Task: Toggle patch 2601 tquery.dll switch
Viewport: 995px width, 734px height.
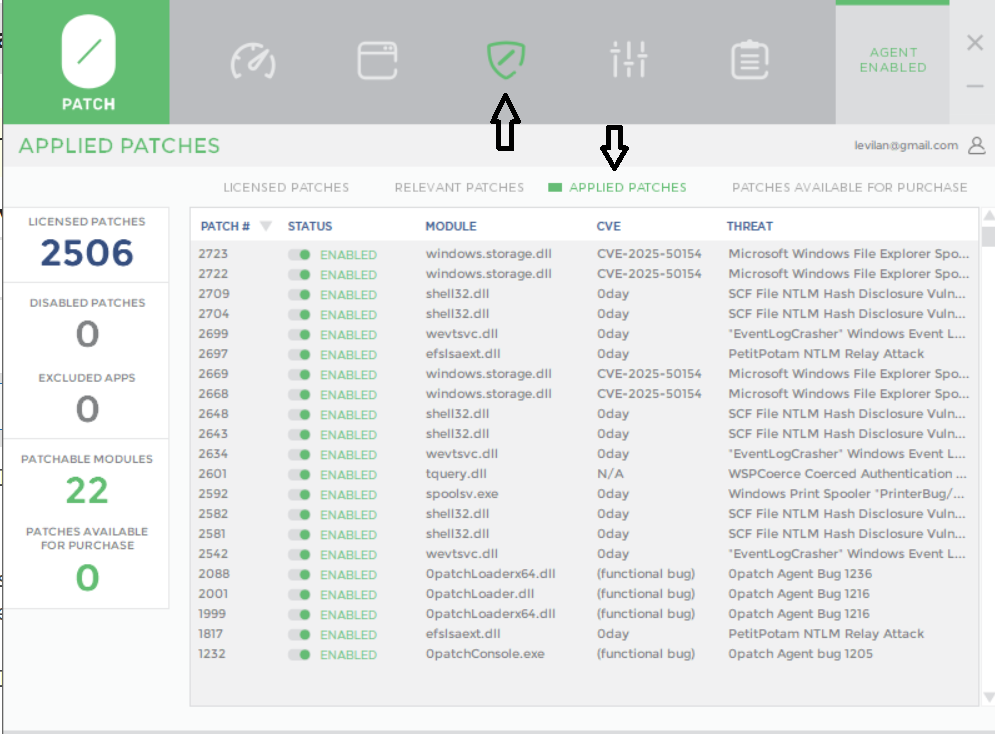Action: point(299,475)
